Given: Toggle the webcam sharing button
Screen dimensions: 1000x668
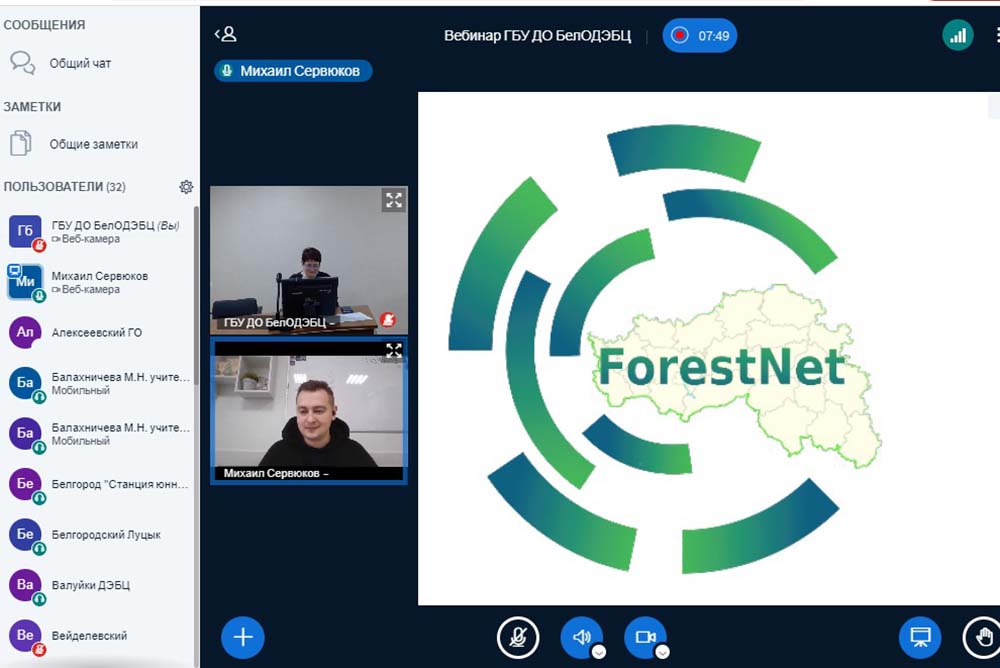Looking at the screenshot, I should (x=645, y=637).
